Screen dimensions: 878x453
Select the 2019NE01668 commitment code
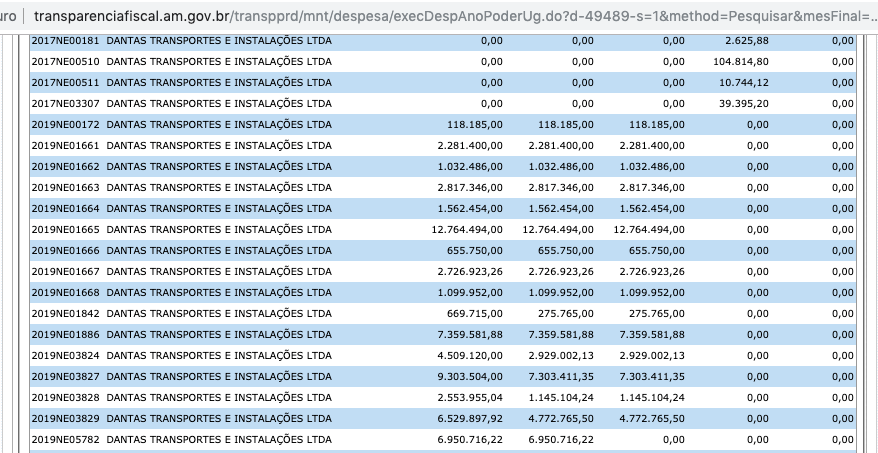65,293
